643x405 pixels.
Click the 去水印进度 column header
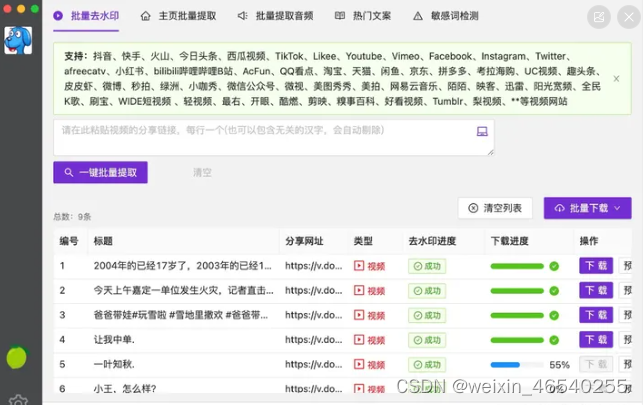tap(432, 241)
